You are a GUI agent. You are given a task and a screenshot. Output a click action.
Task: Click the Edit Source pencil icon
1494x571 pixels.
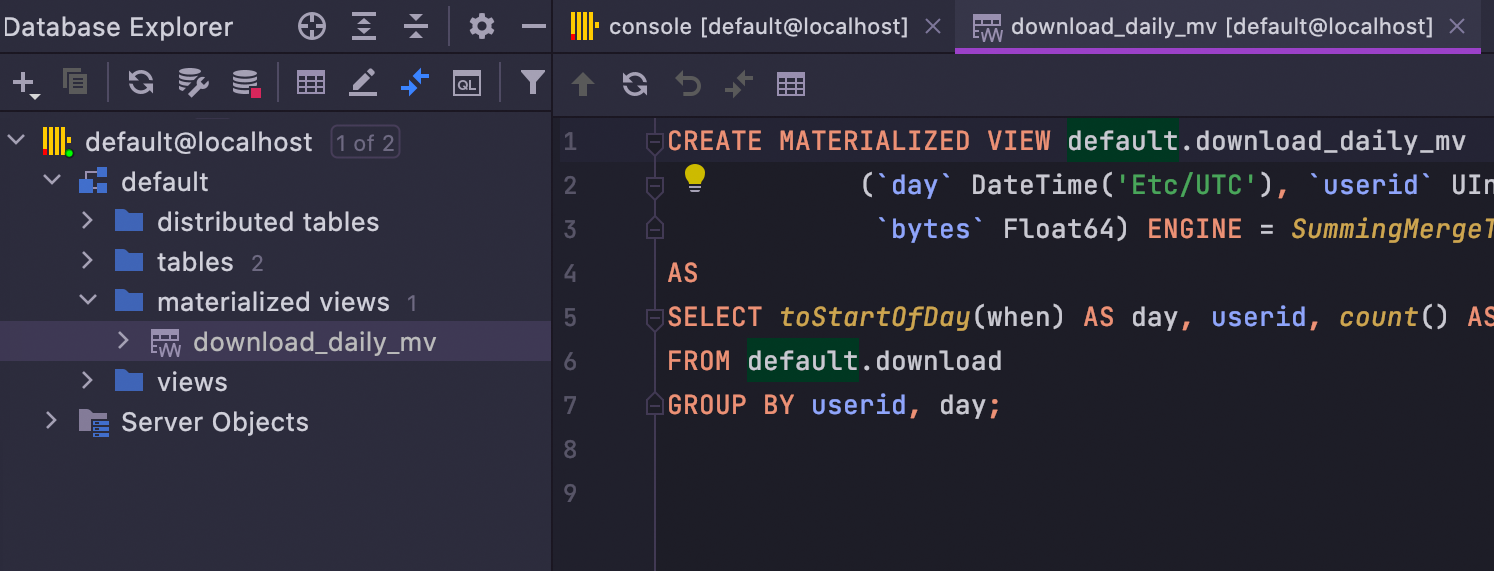coord(362,83)
